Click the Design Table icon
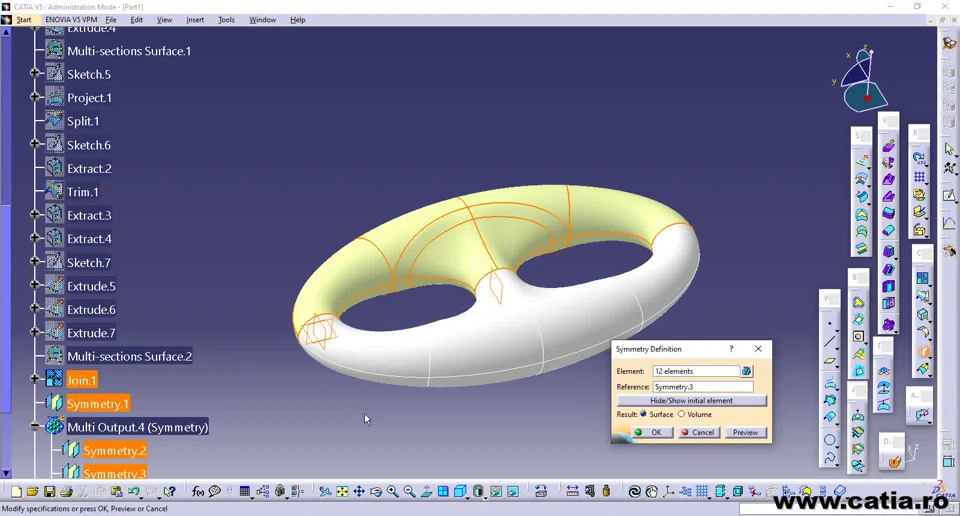This screenshot has height=516, width=960. (245, 492)
